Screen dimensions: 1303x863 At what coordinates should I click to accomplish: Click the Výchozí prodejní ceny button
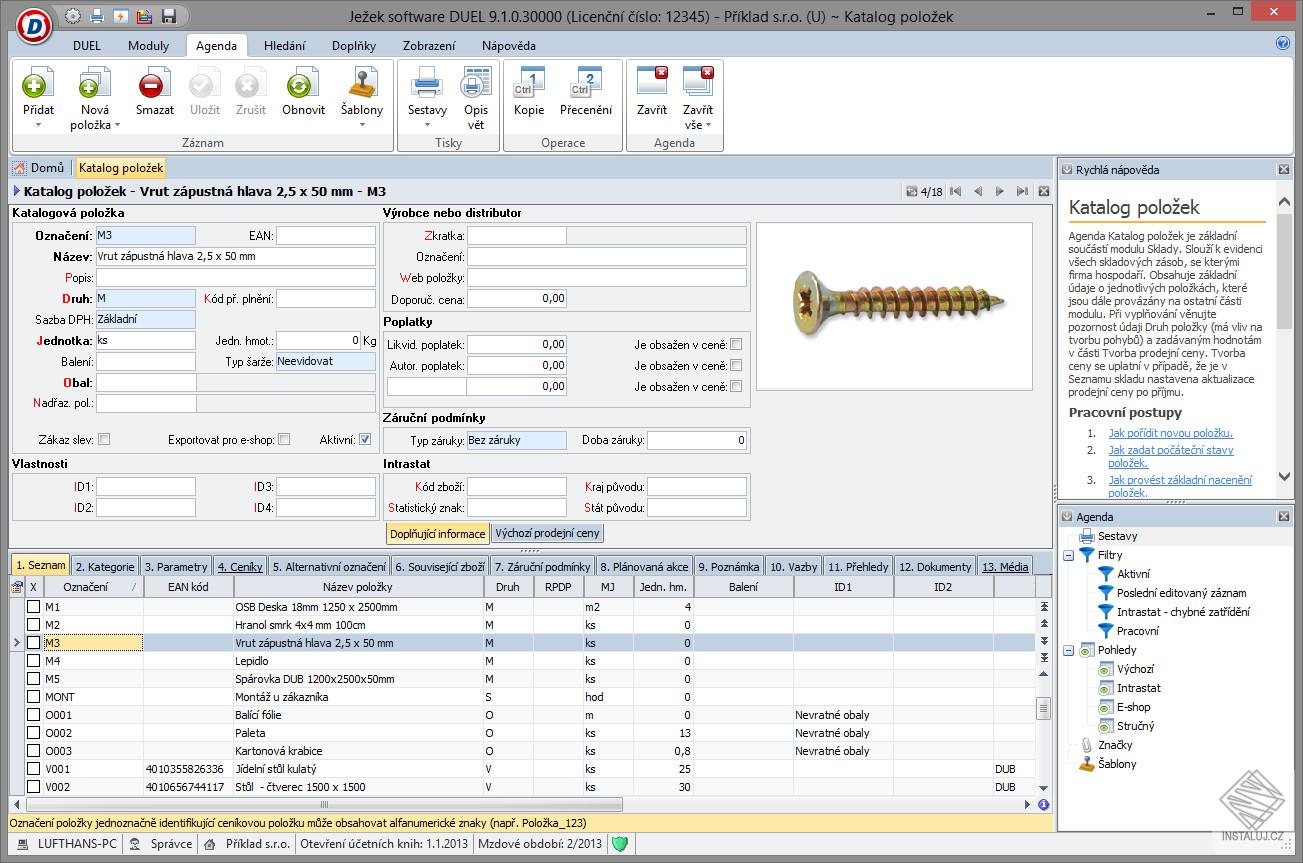(x=547, y=533)
